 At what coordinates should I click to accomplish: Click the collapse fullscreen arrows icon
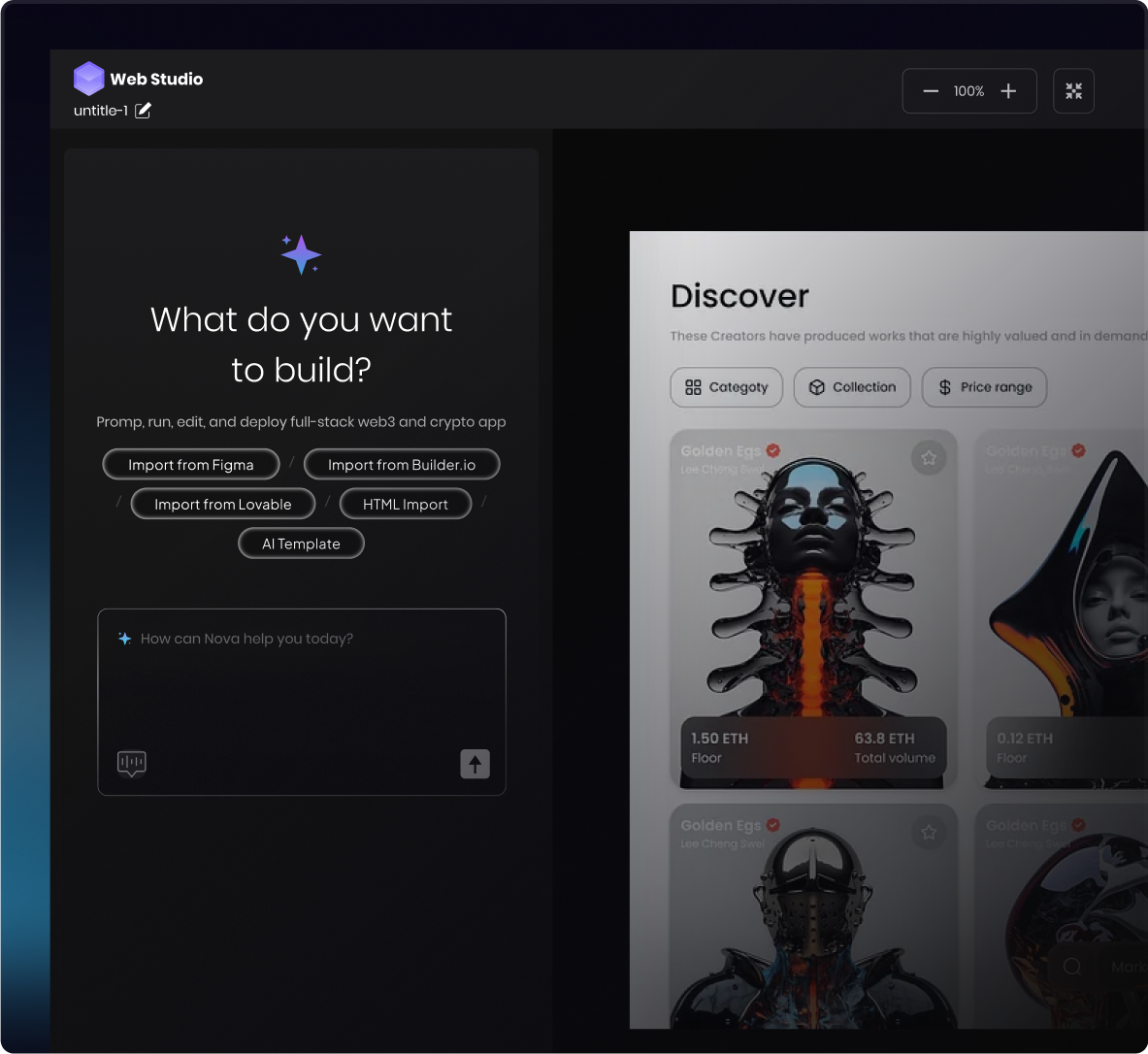(x=1073, y=91)
